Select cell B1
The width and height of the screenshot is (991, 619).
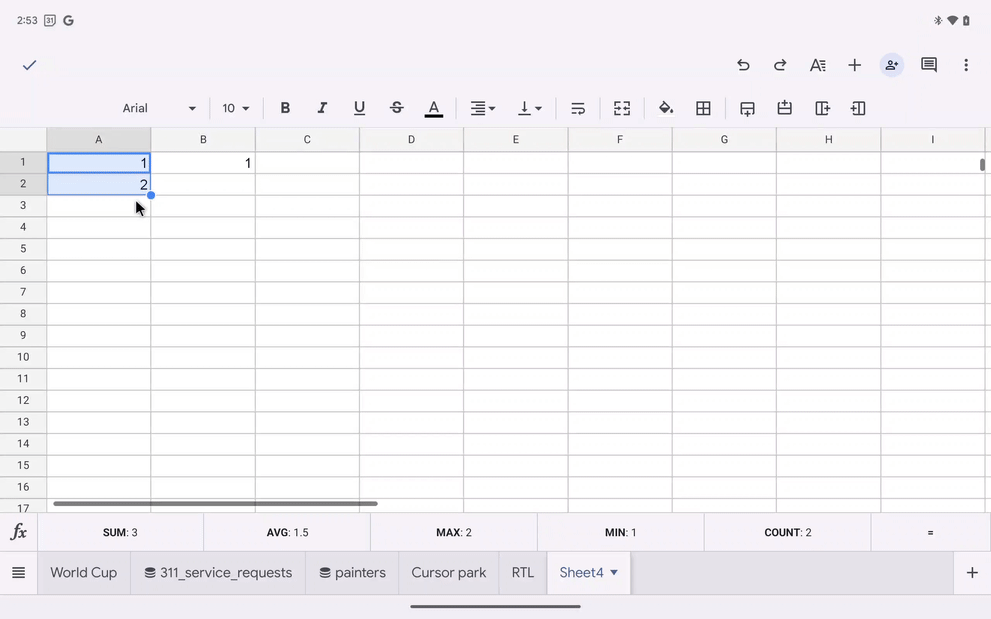point(203,163)
